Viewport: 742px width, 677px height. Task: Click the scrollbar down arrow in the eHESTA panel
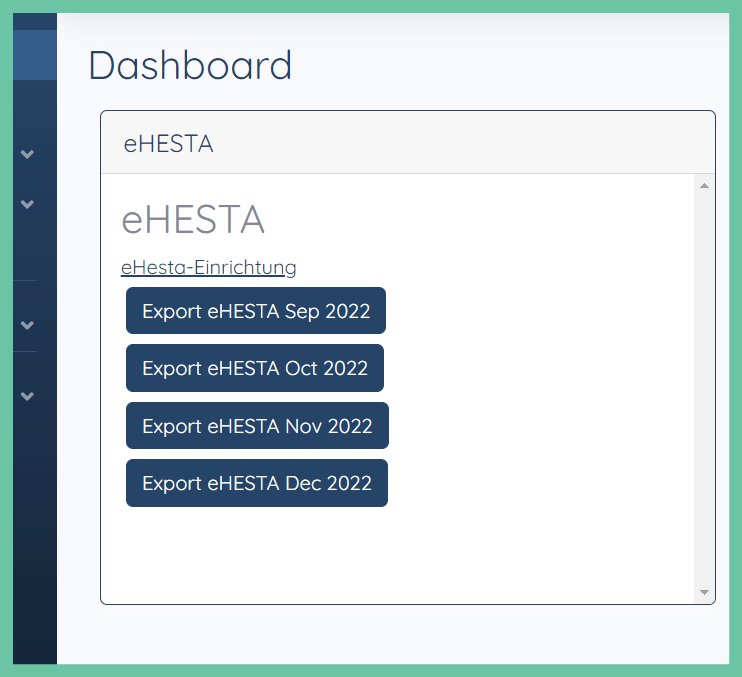pos(704,592)
